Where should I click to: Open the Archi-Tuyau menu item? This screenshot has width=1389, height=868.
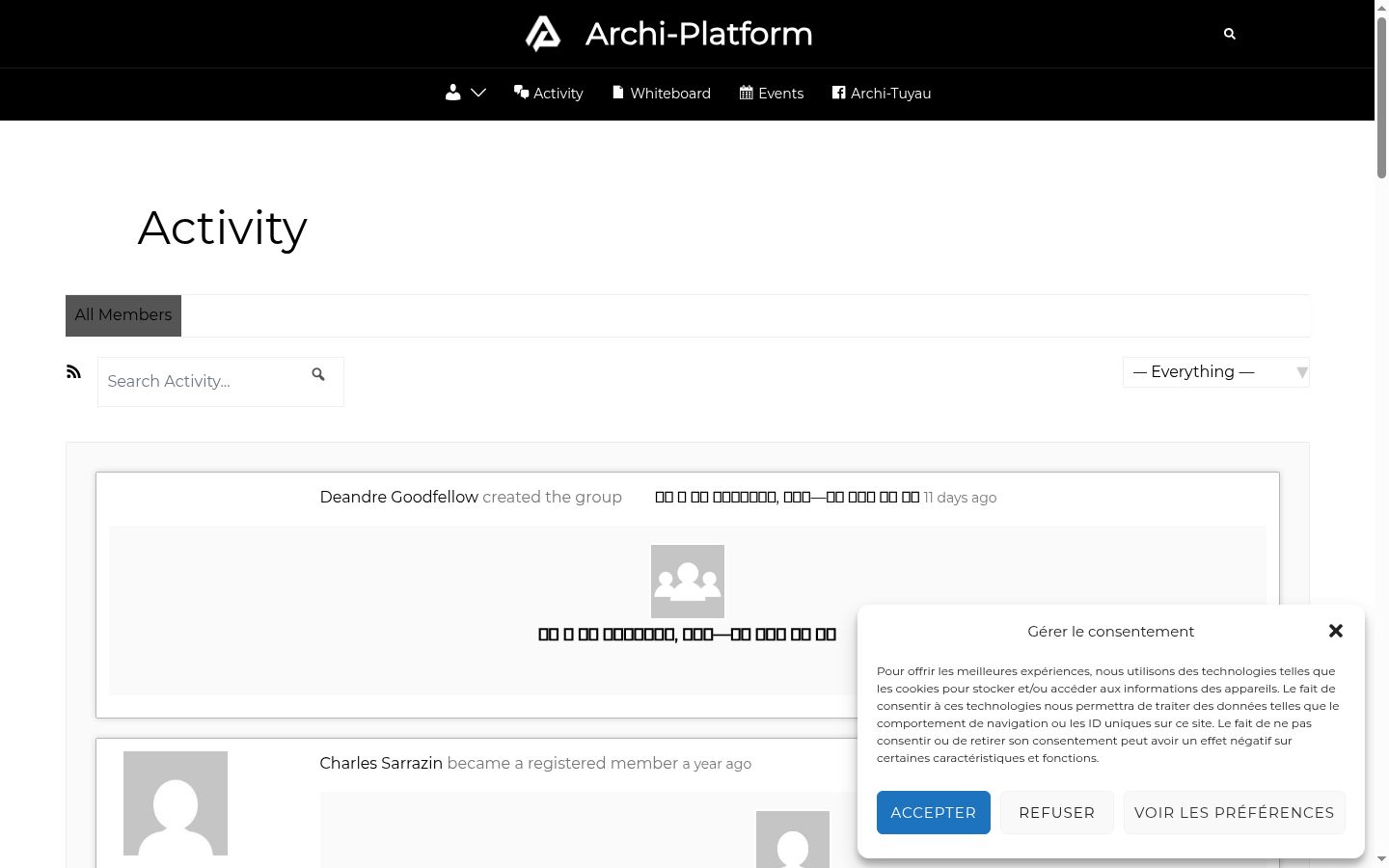tap(882, 94)
